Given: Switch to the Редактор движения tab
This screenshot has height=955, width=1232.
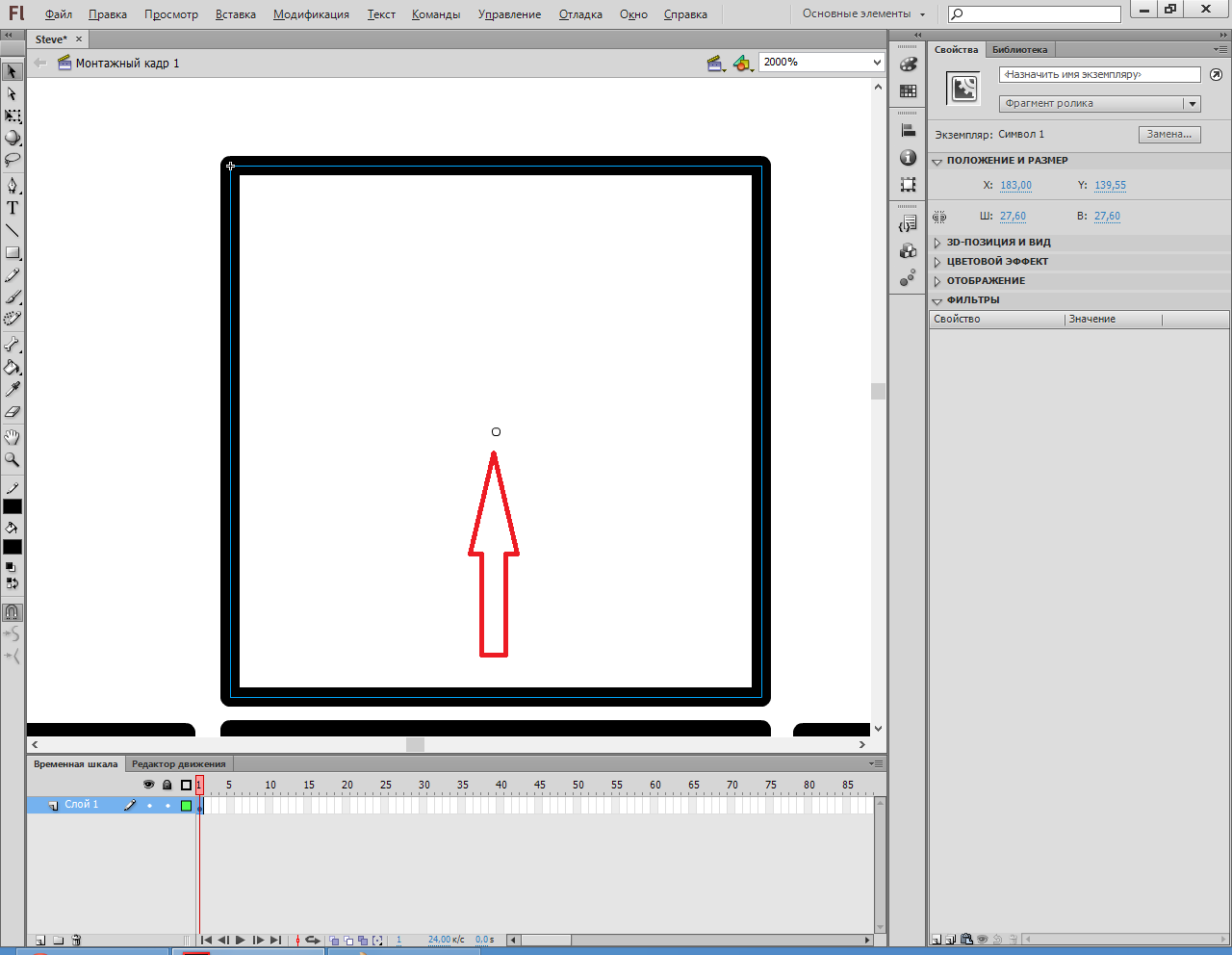Looking at the screenshot, I should 179,764.
